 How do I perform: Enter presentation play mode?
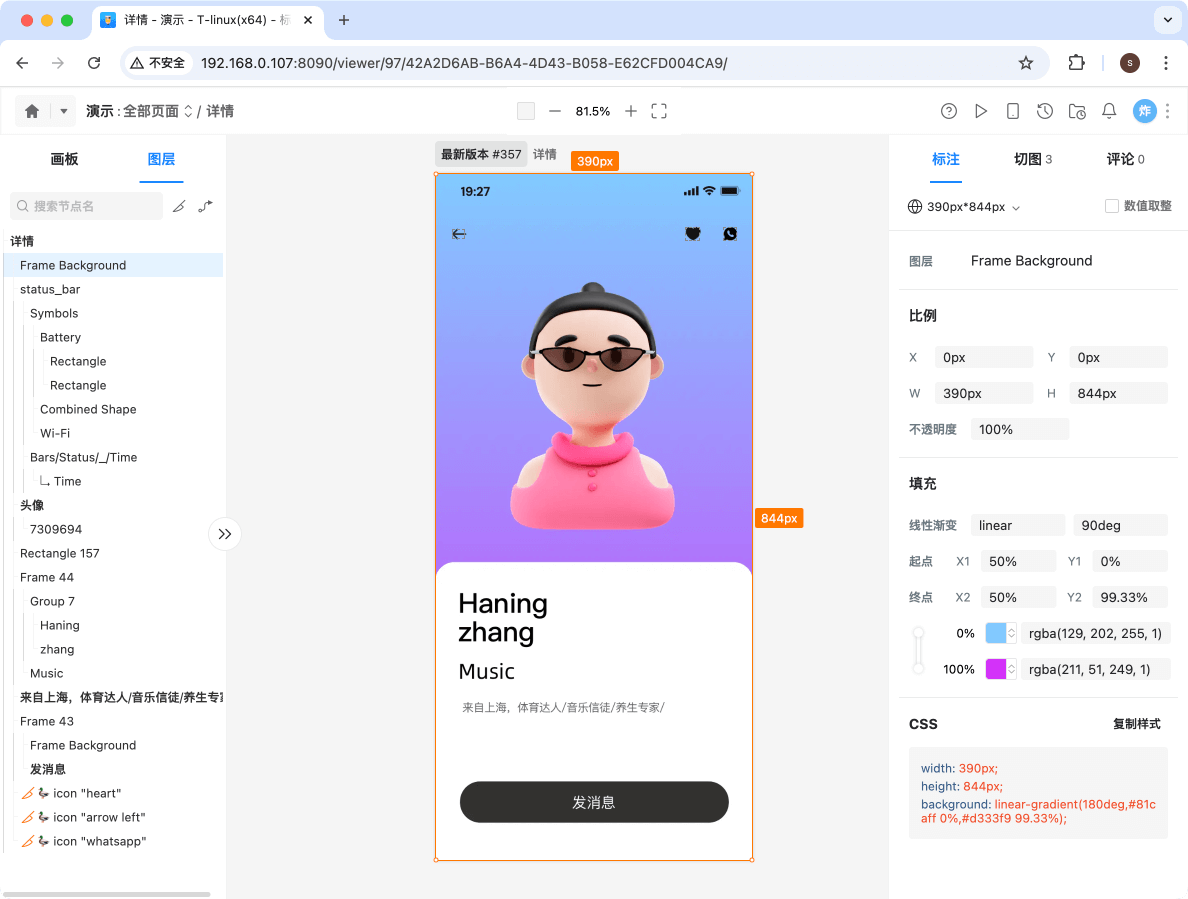pos(981,111)
